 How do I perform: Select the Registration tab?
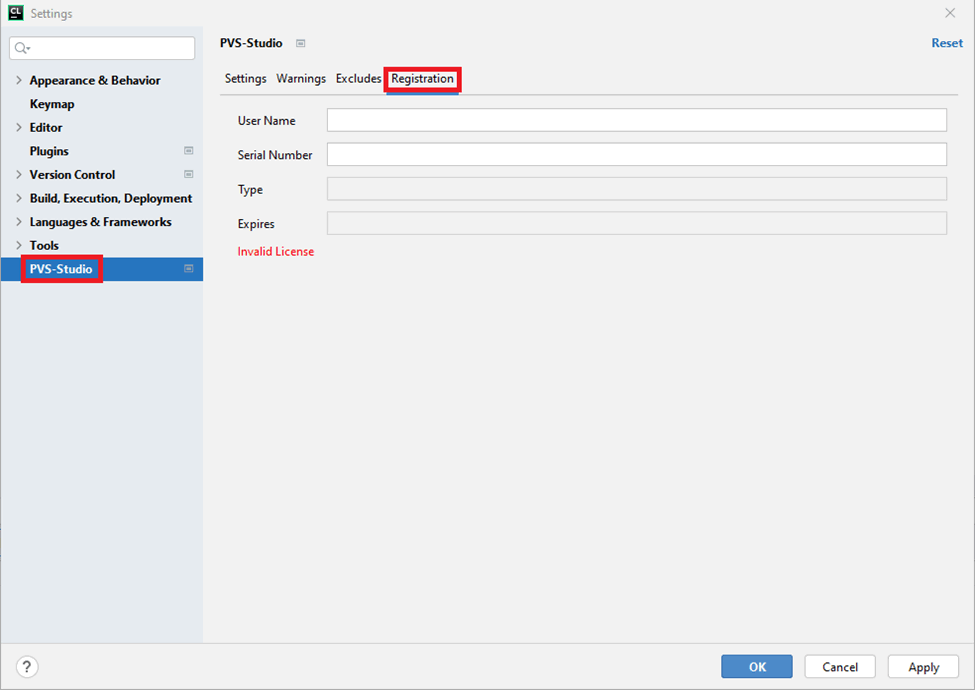pos(422,79)
